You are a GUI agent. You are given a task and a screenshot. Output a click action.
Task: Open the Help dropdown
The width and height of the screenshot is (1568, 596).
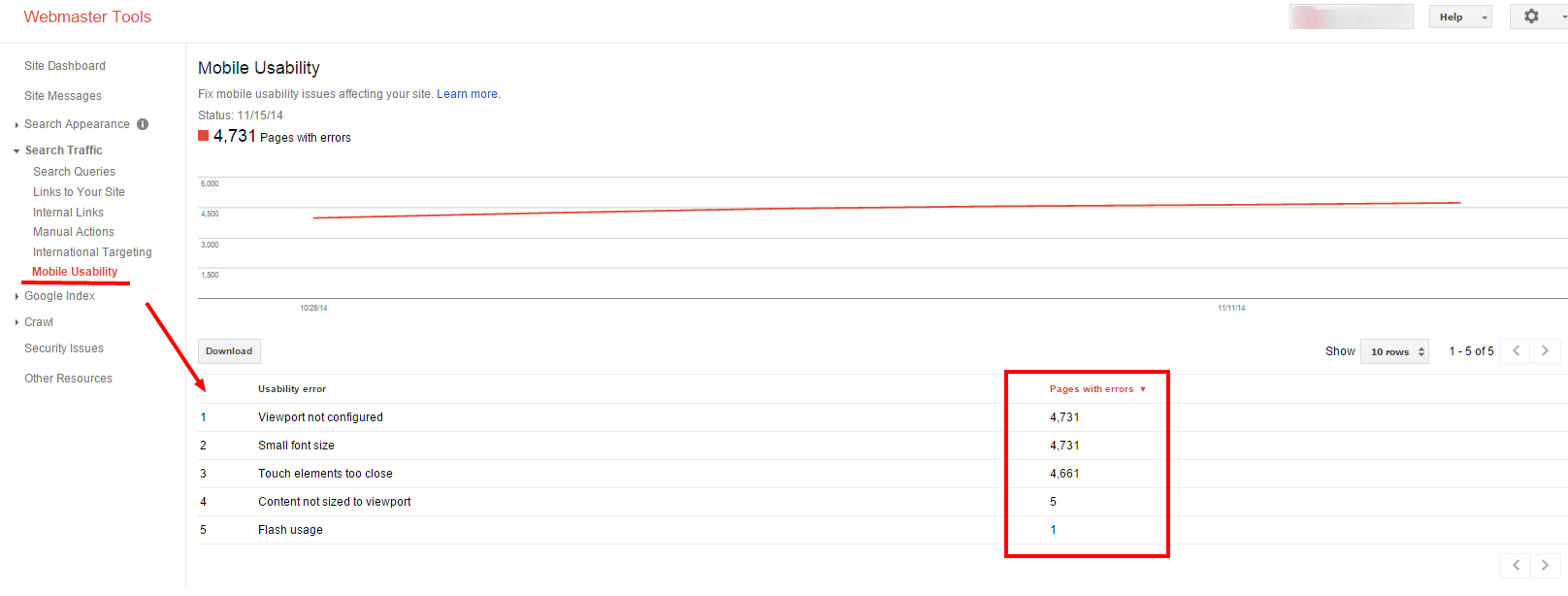click(x=1460, y=17)
